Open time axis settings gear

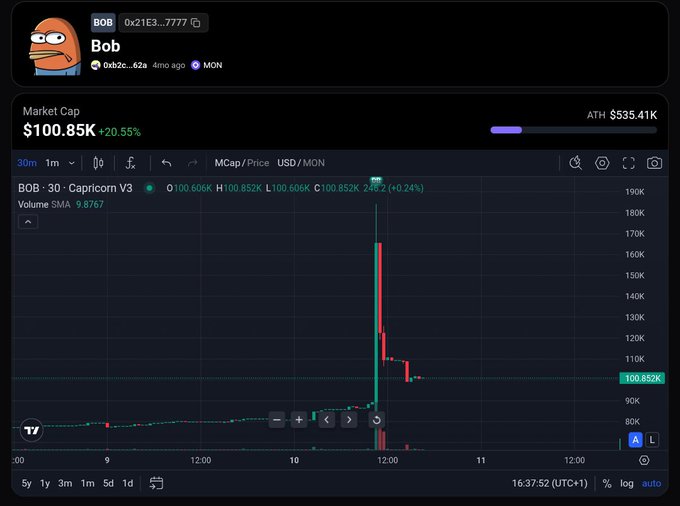644,460
